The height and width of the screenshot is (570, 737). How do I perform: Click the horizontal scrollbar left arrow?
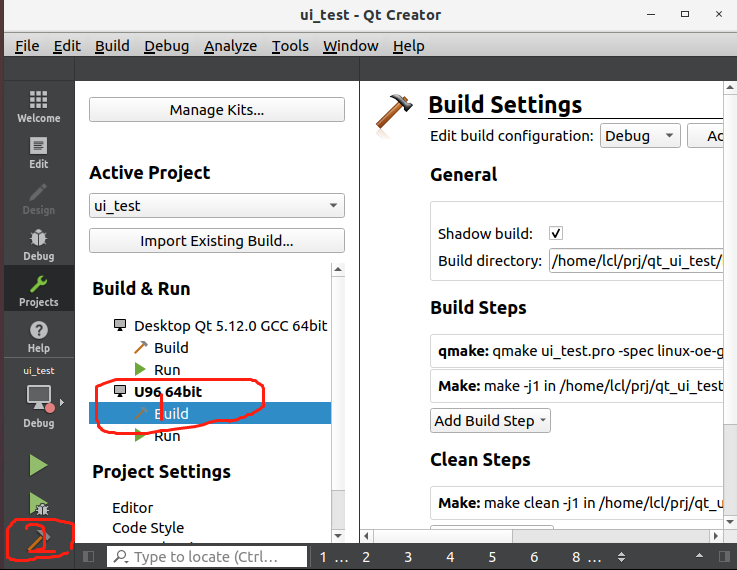pyautogui.click(x=366, y=536)
